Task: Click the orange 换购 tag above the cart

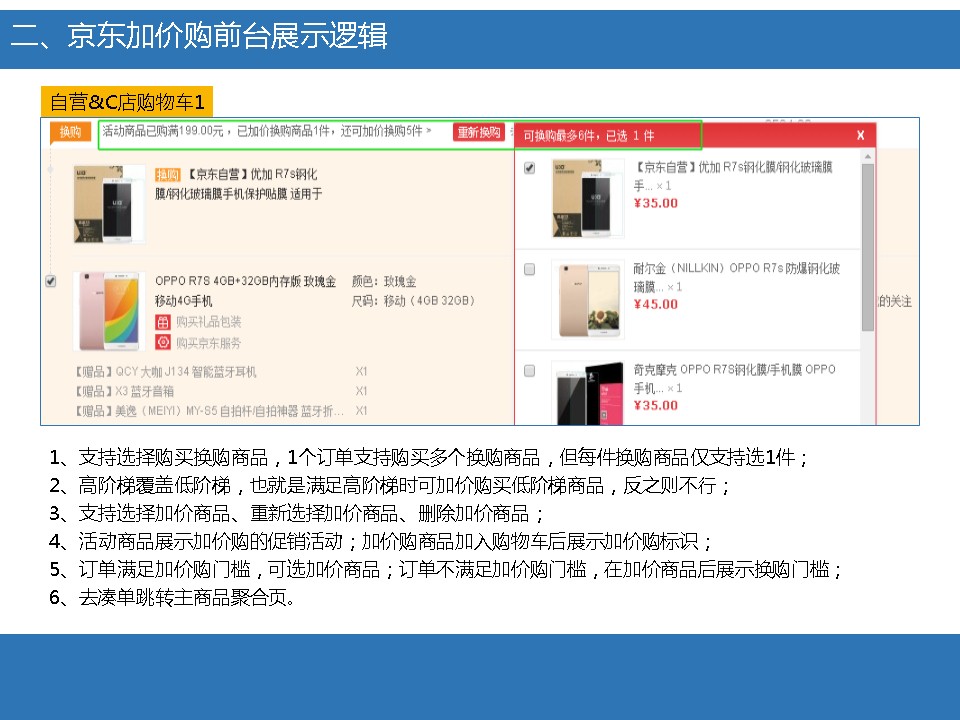Action: coord(70,132)
